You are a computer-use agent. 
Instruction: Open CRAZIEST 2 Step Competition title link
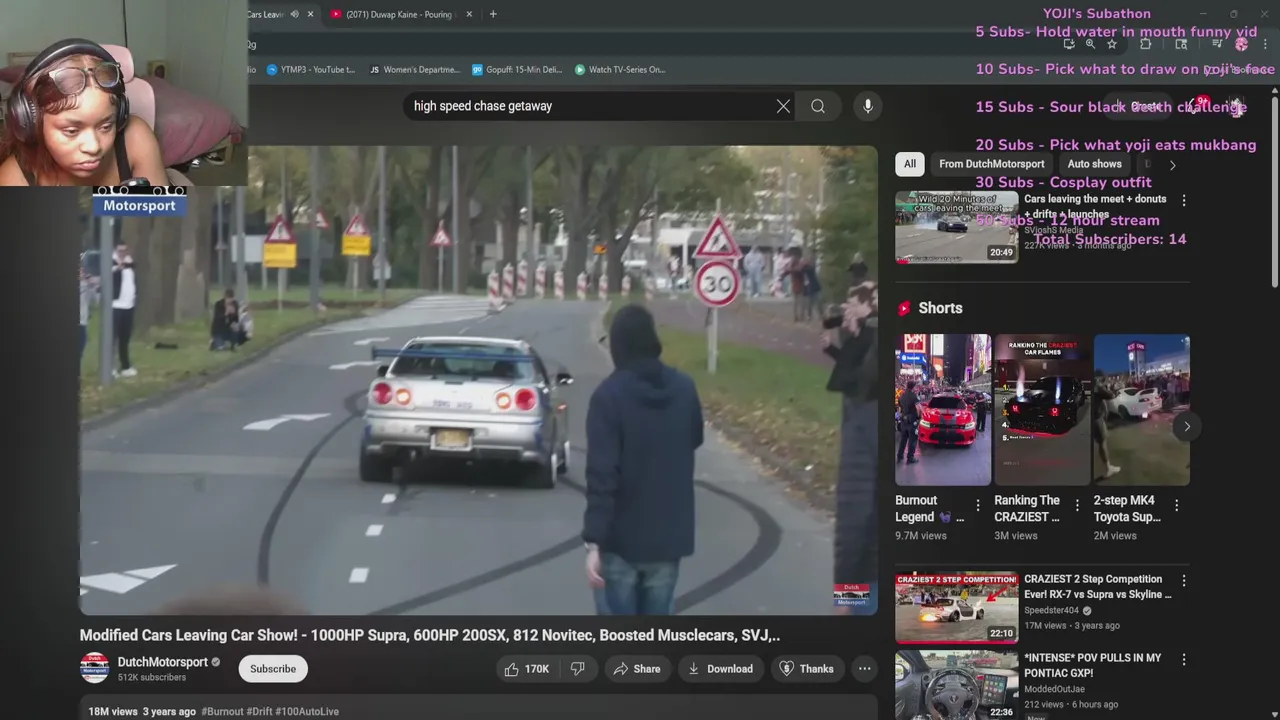pyautogui.click(x=1098, y=587)
